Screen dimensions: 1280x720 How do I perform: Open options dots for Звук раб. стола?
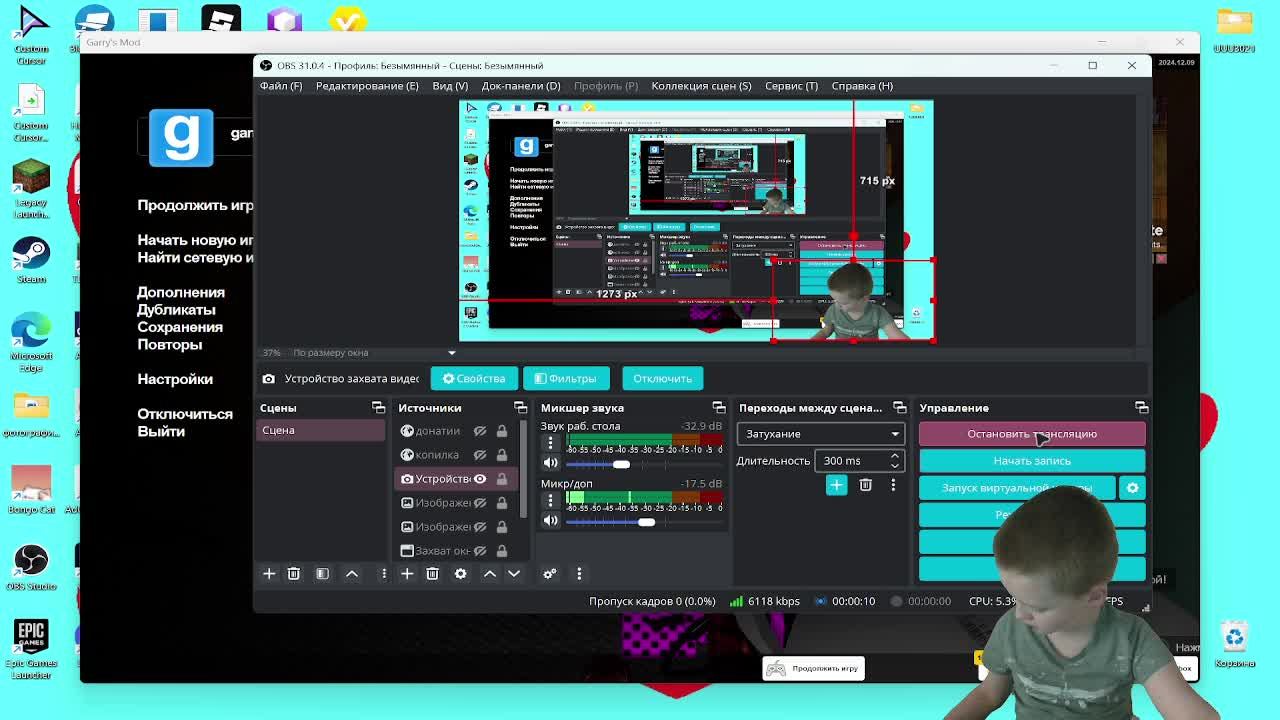click(x=550, y=443)
